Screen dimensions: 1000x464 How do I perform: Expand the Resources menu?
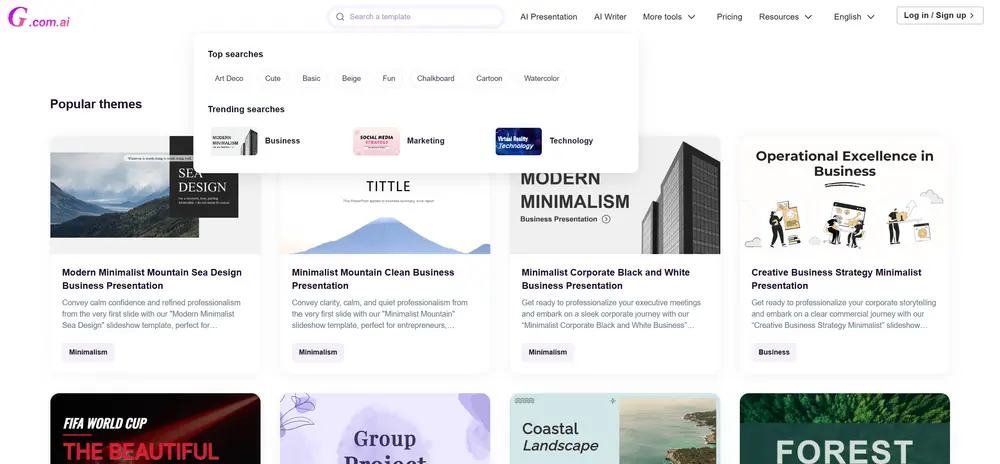pyautogui.click(x=786, y=17)
